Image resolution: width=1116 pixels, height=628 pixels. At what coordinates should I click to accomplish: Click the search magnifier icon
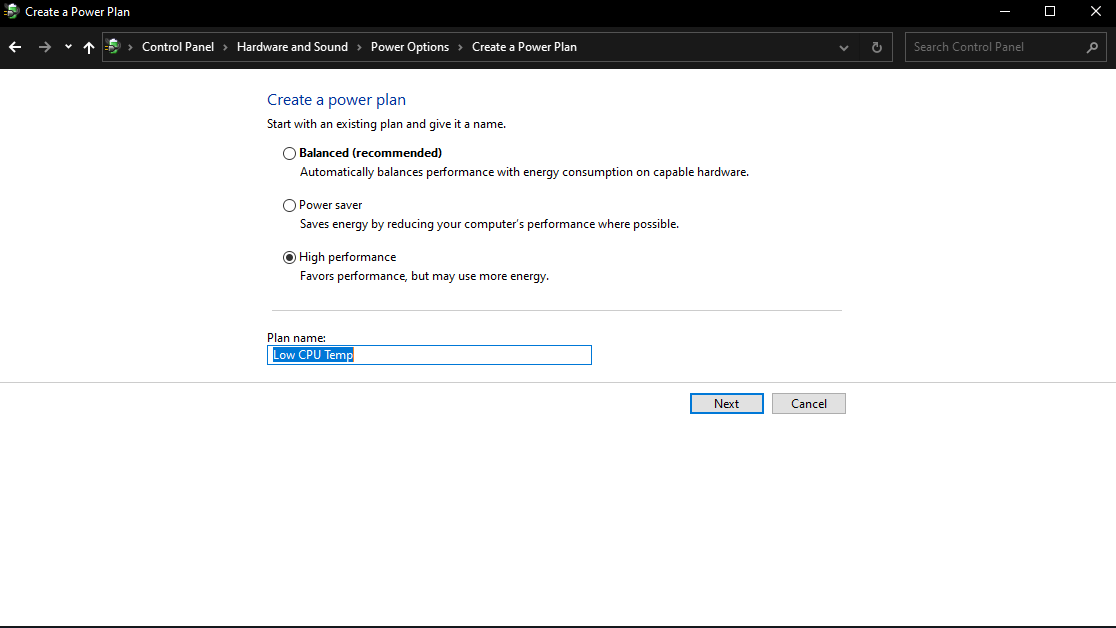click(x=1092, y=47)
